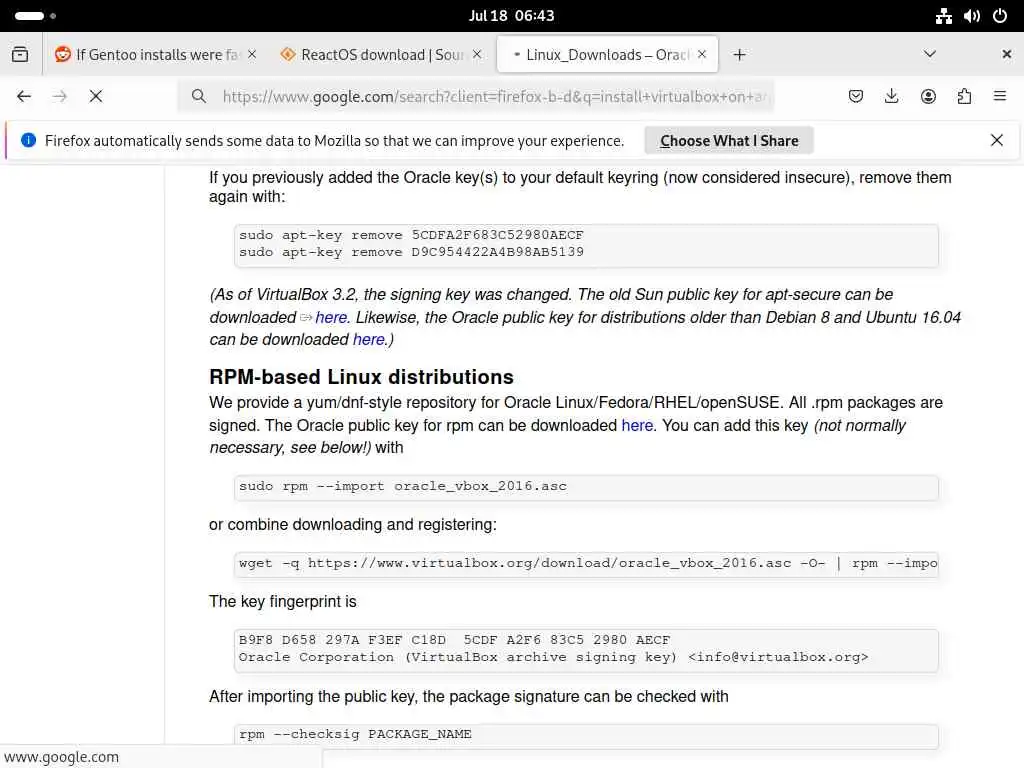Click the Reddit favicon on the Gentoo tab
This screenshot has height=768, width=1024.
(x=63, y=54)
